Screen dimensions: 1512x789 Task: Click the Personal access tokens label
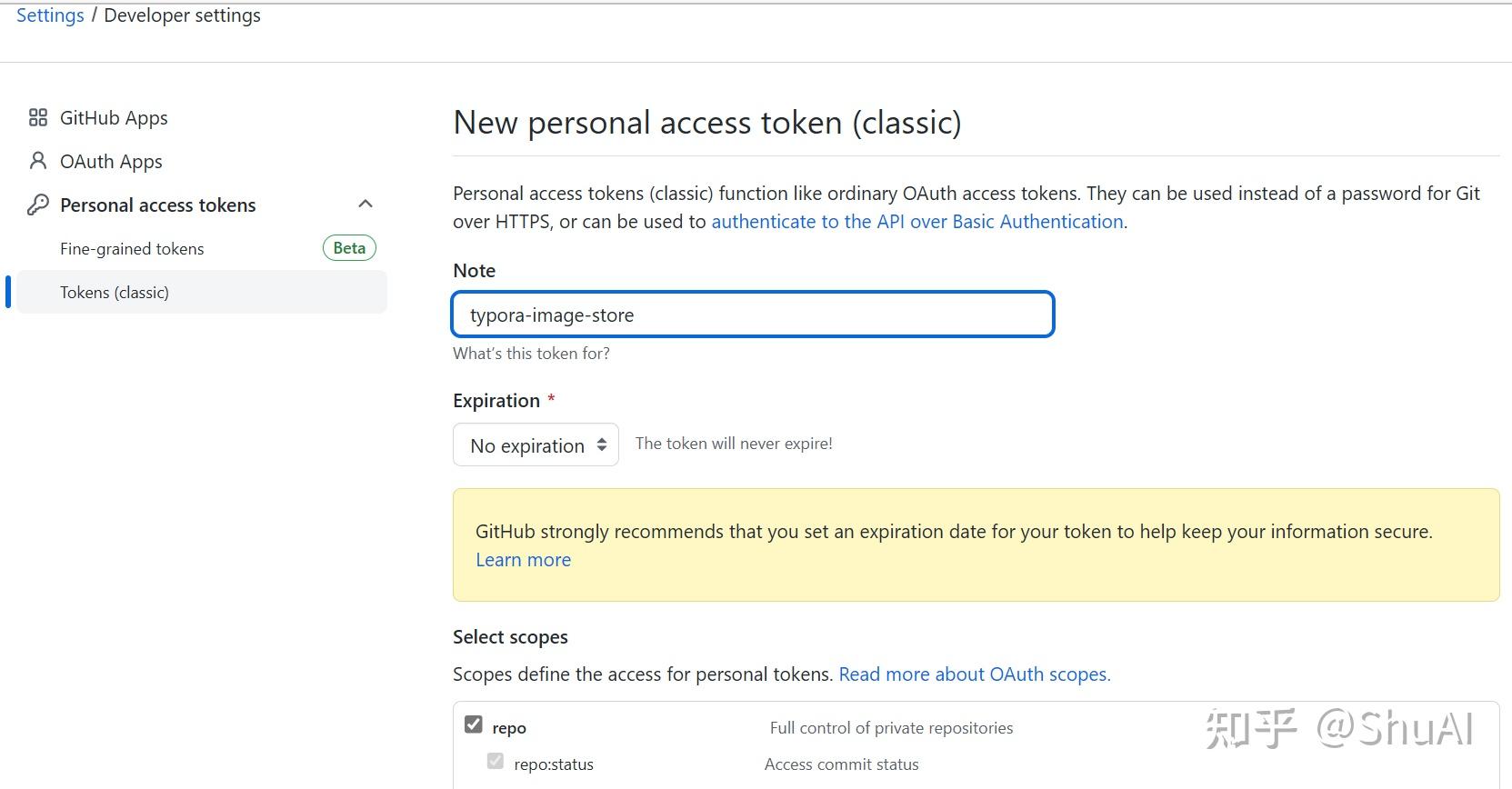[158, 205]
